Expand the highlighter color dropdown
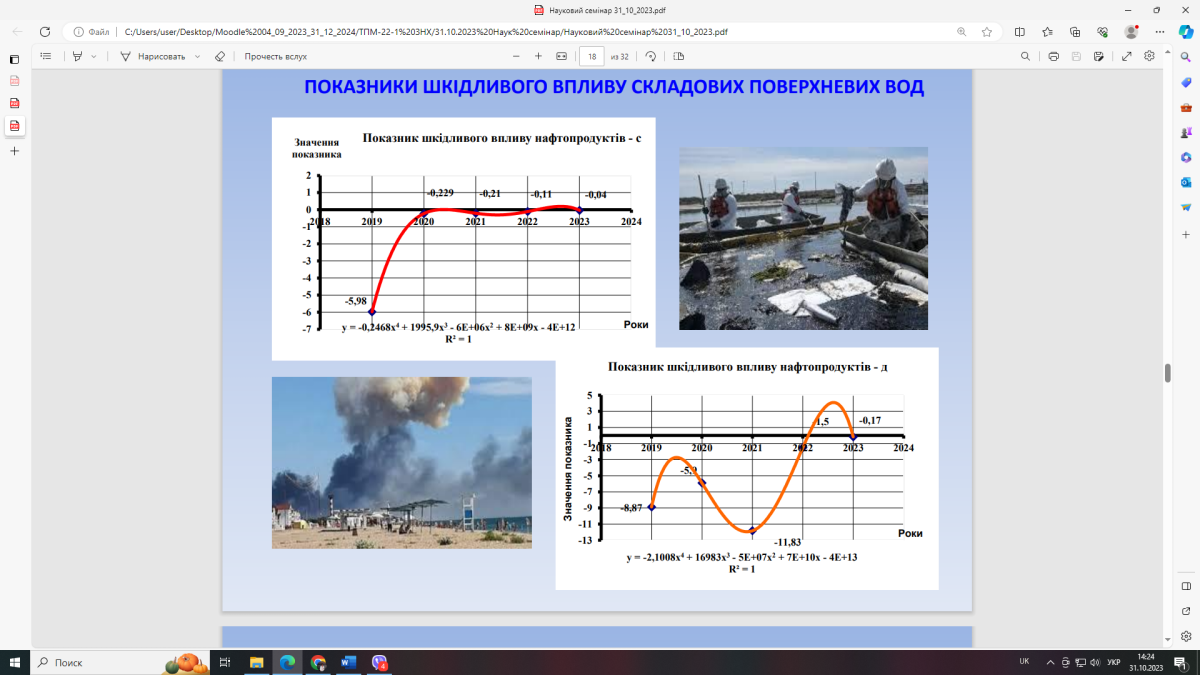The image size is (1200, 675). click(94, 56)
